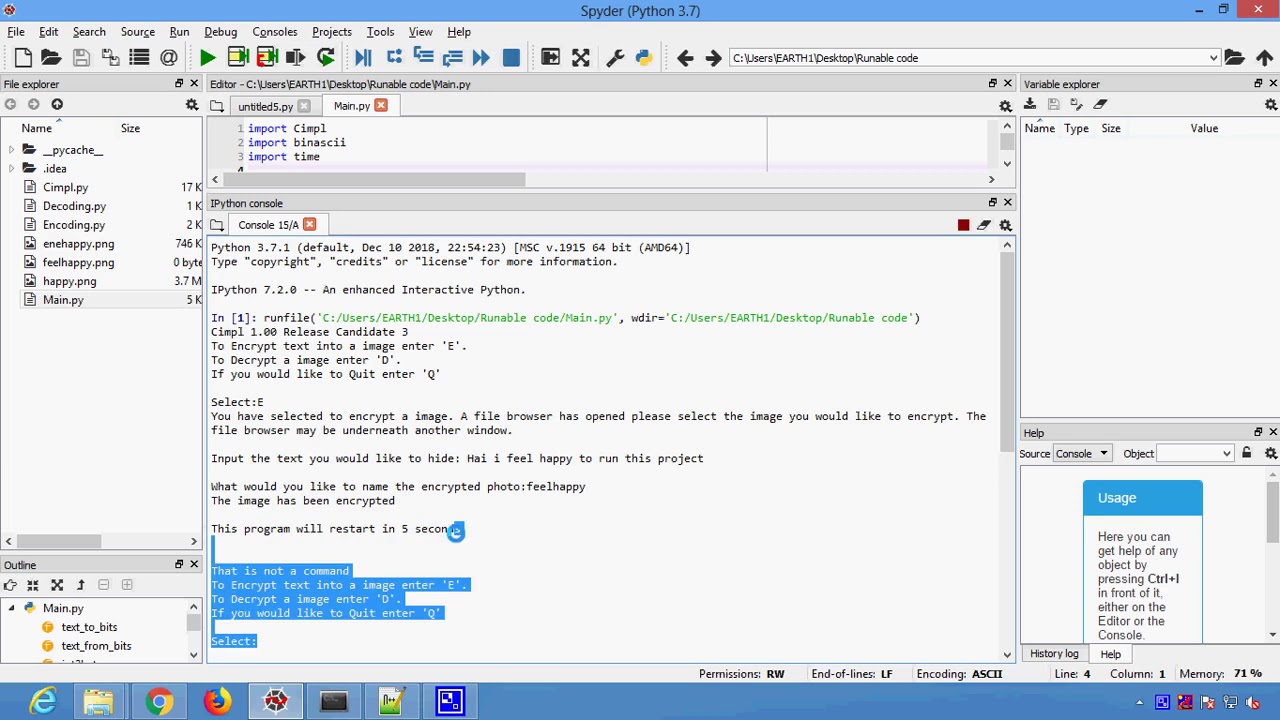Open Preferences via the wrench icon
This screenshot has height=720, width=1280.
pyautogui.click(x=615, y=58)
